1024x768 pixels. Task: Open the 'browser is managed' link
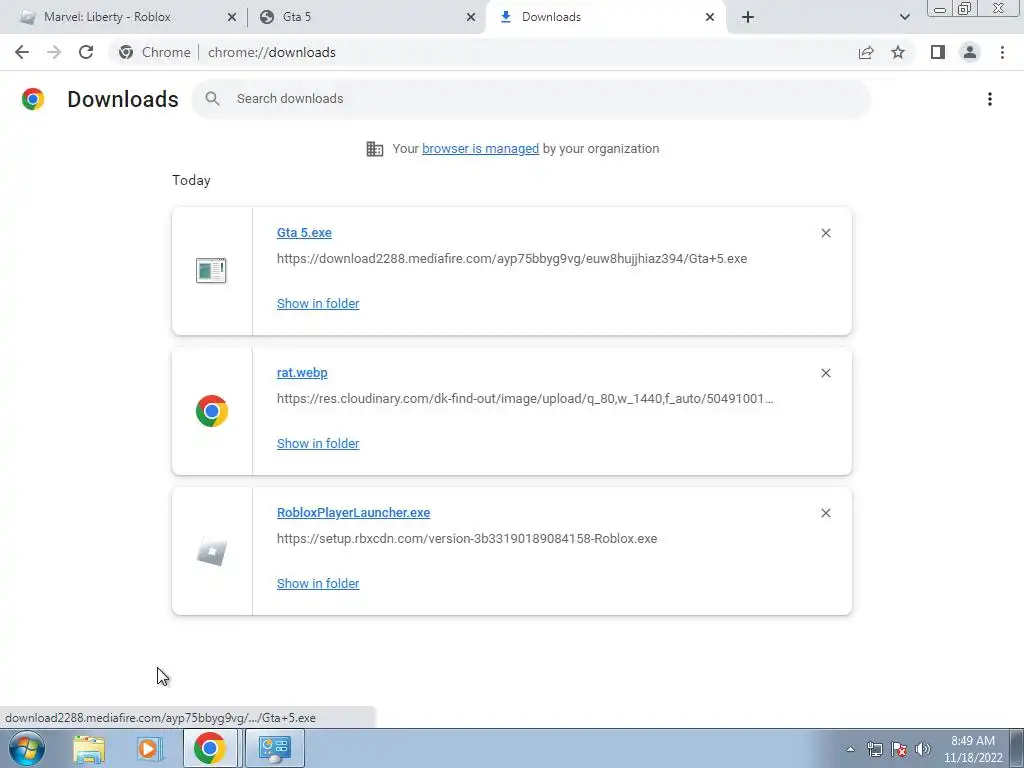pyautogui.click(x=481, y=149)
